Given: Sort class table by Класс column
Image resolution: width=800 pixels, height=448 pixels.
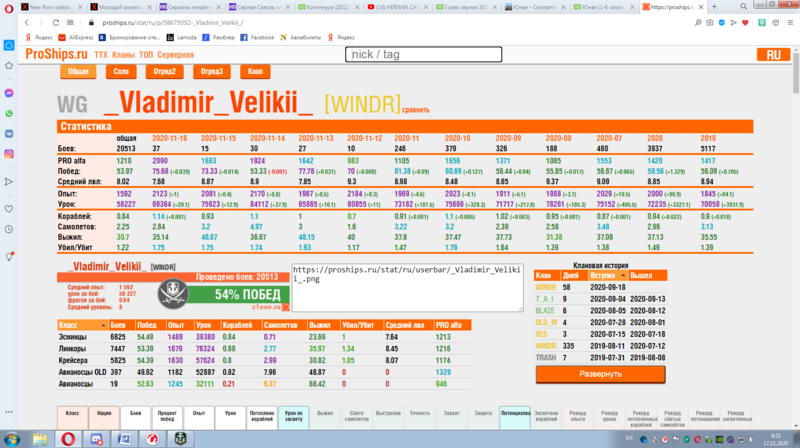Looking at the screenshot, I should pyautogui.click(x=82, y=325).
